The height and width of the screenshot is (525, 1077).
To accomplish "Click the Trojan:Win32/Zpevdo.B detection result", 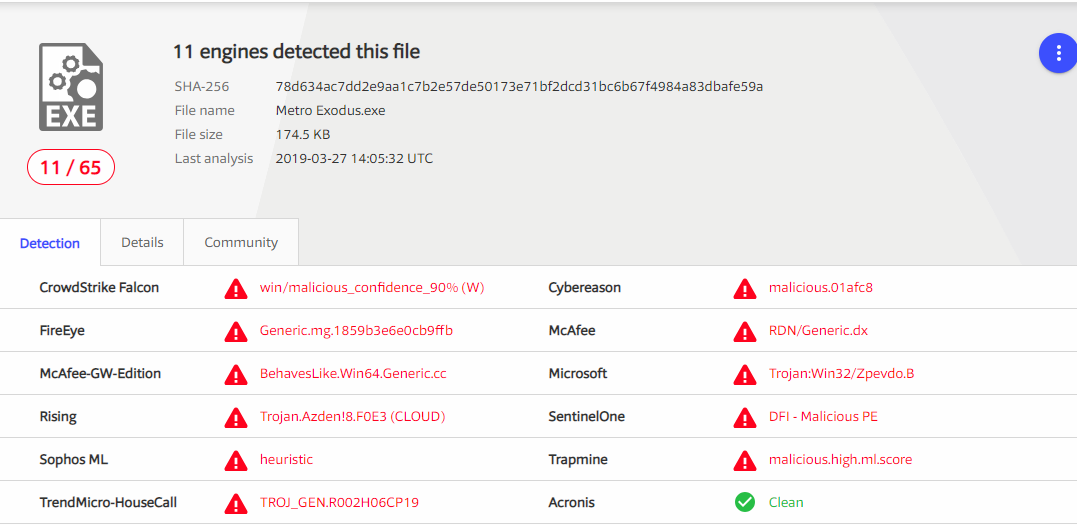I will pyautogui.click(x=841, y=374).
